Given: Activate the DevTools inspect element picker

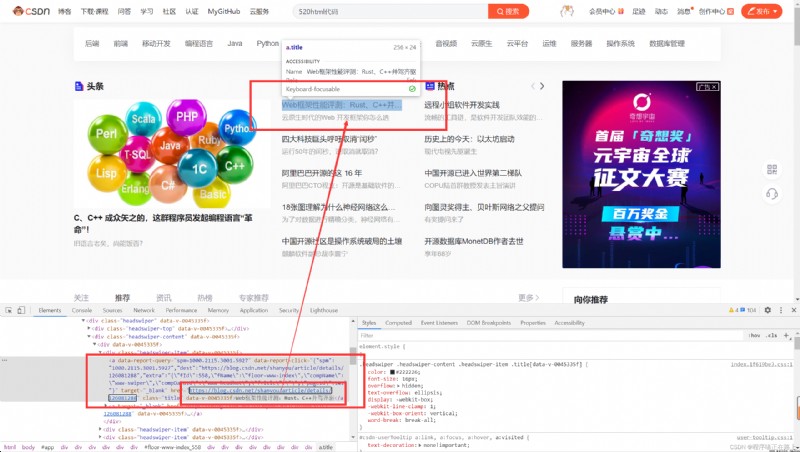Looking at the screenshot, I should [9, 310].
